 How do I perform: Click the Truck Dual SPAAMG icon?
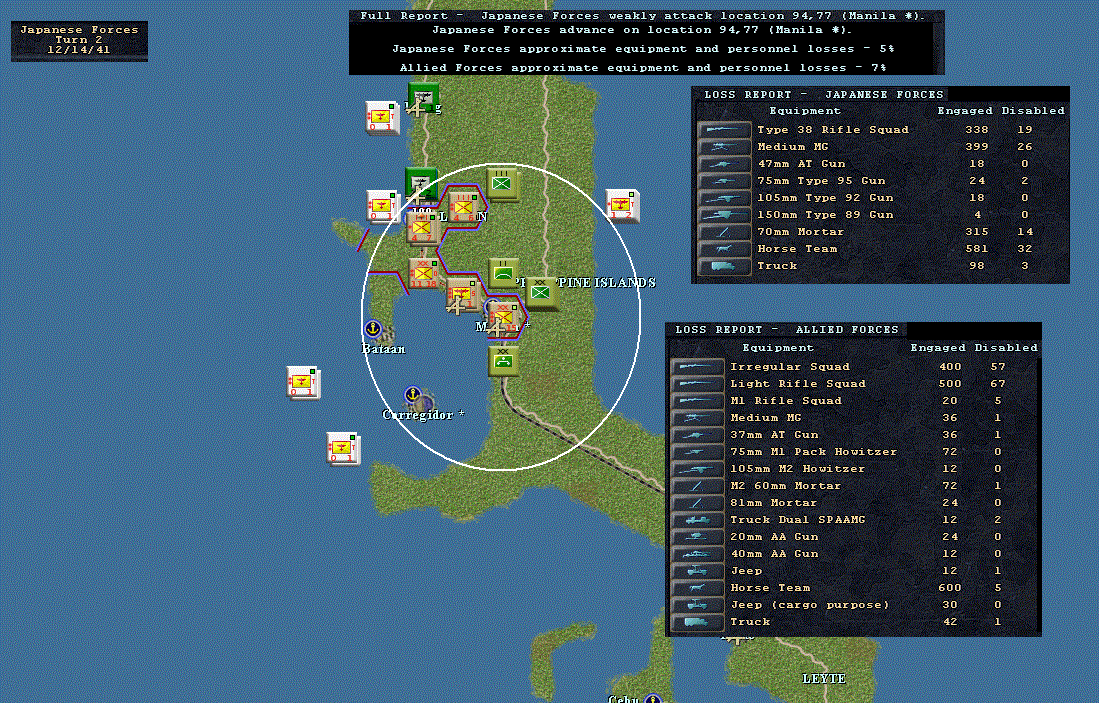point(697,520)
